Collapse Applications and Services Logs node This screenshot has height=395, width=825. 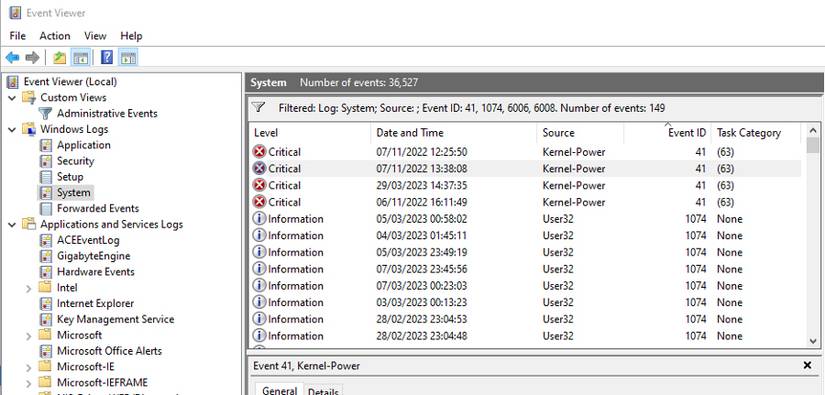(12, 225)
